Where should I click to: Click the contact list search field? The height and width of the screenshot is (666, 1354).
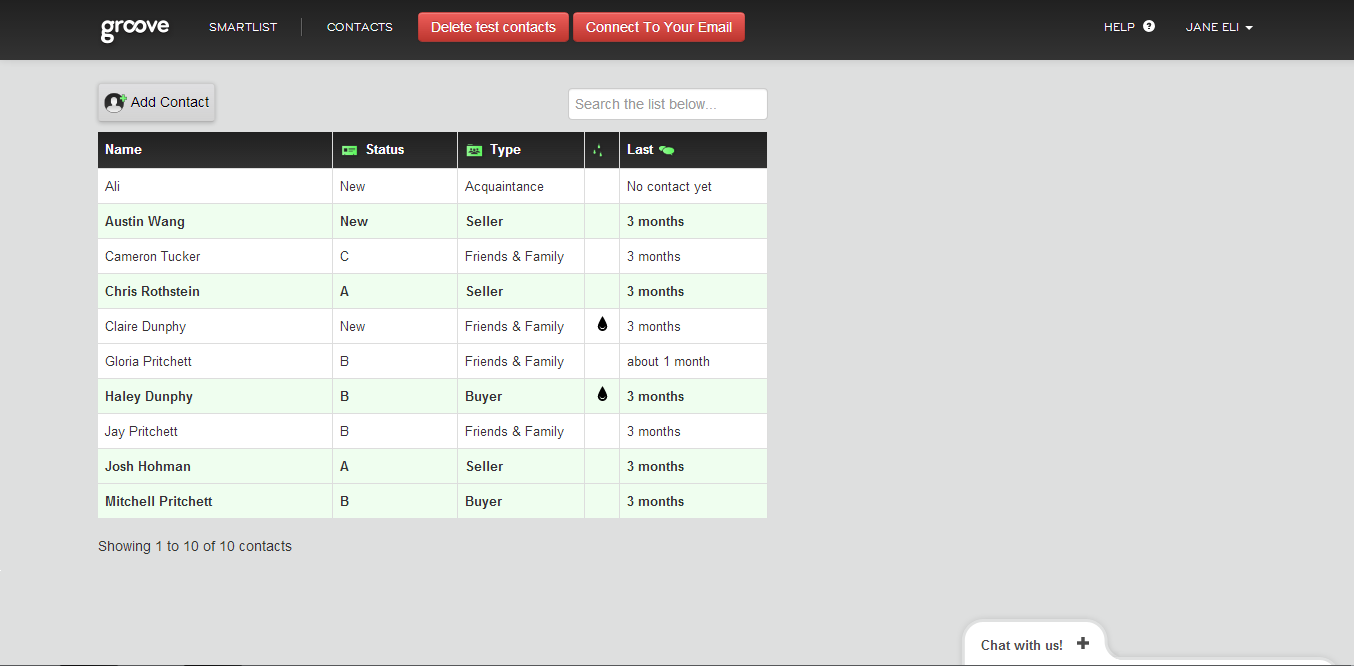pos(667,104)
